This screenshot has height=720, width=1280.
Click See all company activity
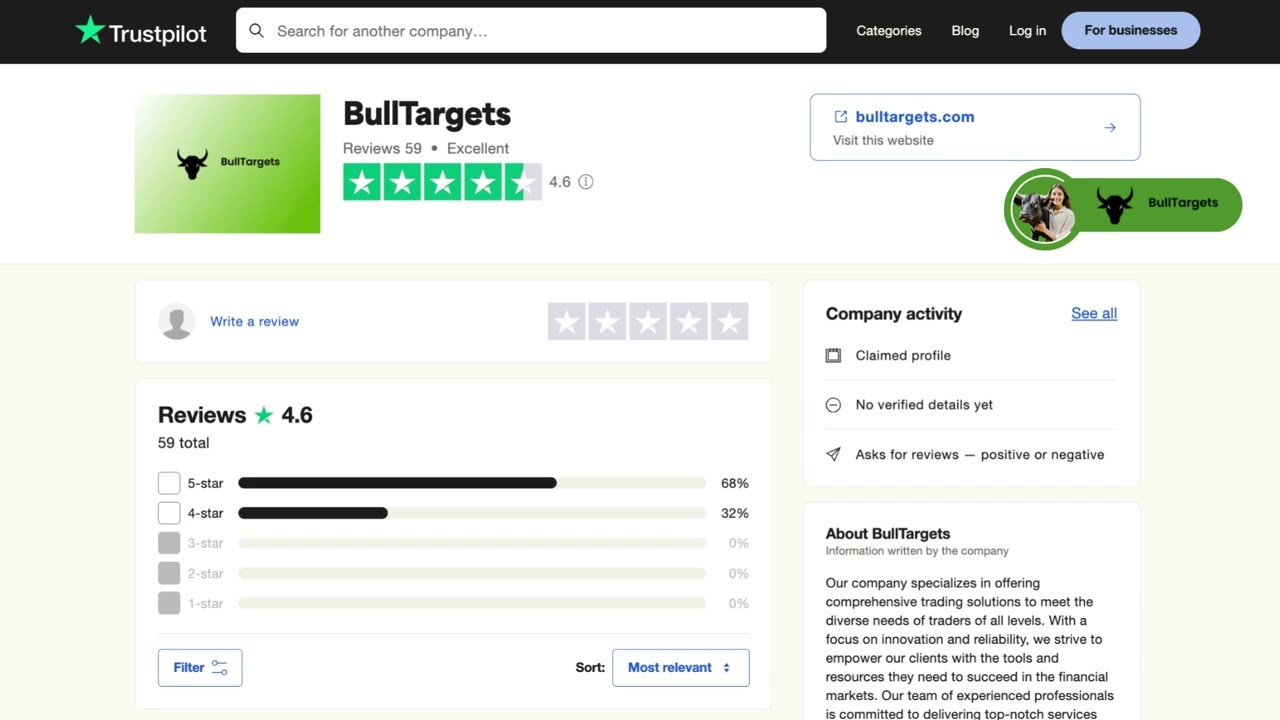coord(1094,313)
